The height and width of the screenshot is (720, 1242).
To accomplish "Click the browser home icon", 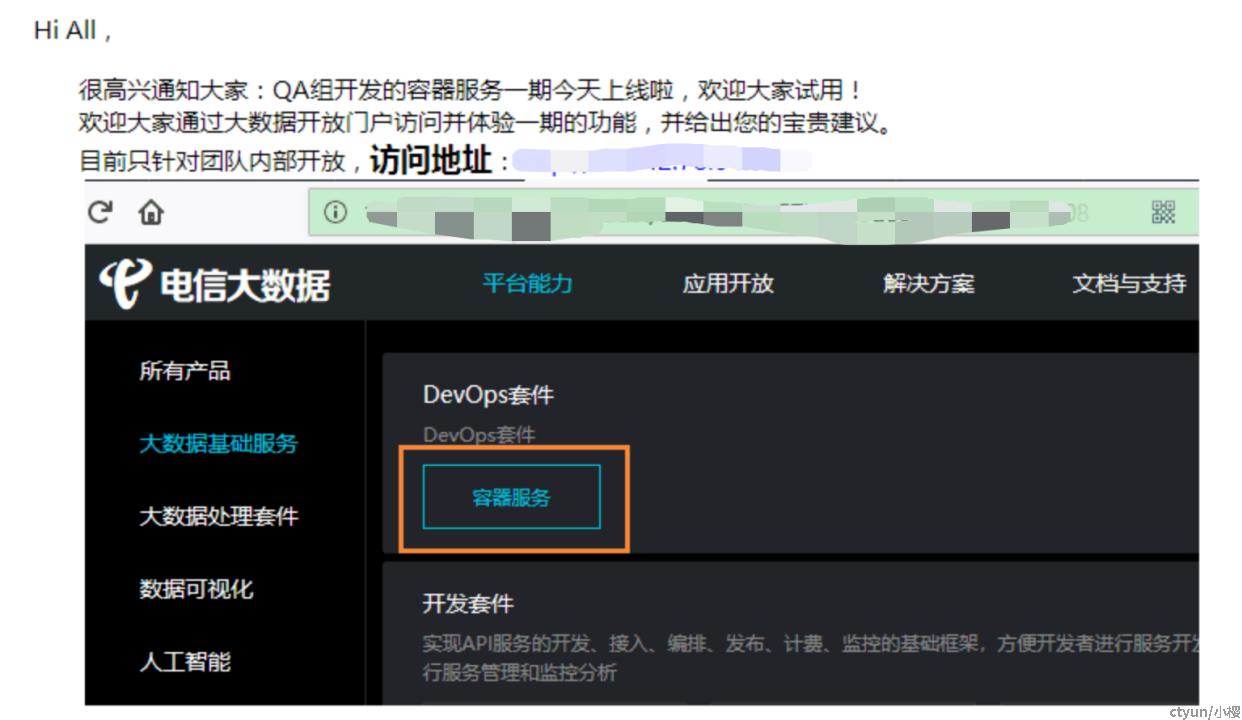I will 151,212.
